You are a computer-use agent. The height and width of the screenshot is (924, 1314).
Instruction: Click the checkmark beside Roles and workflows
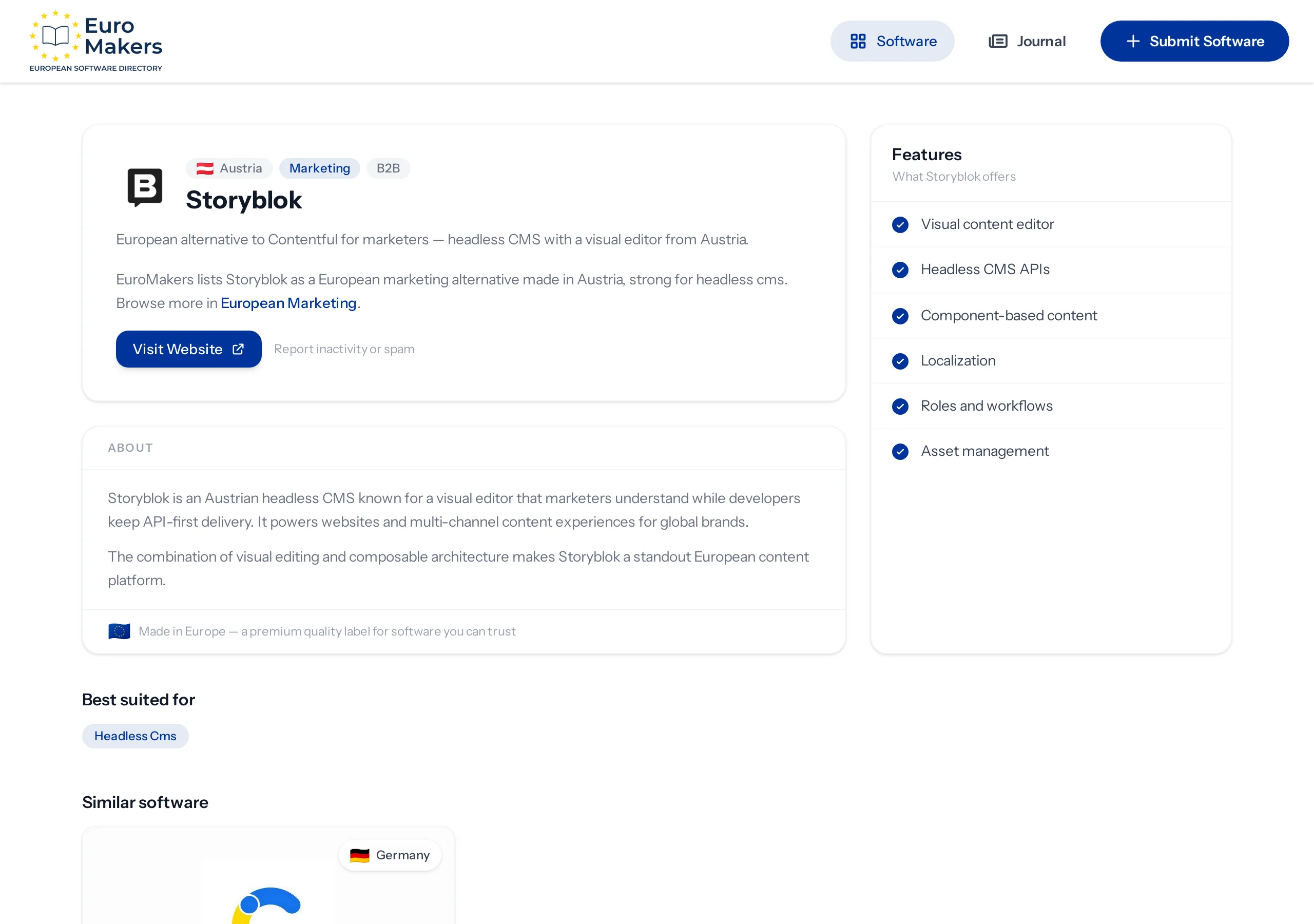click(x=900, y=407)
